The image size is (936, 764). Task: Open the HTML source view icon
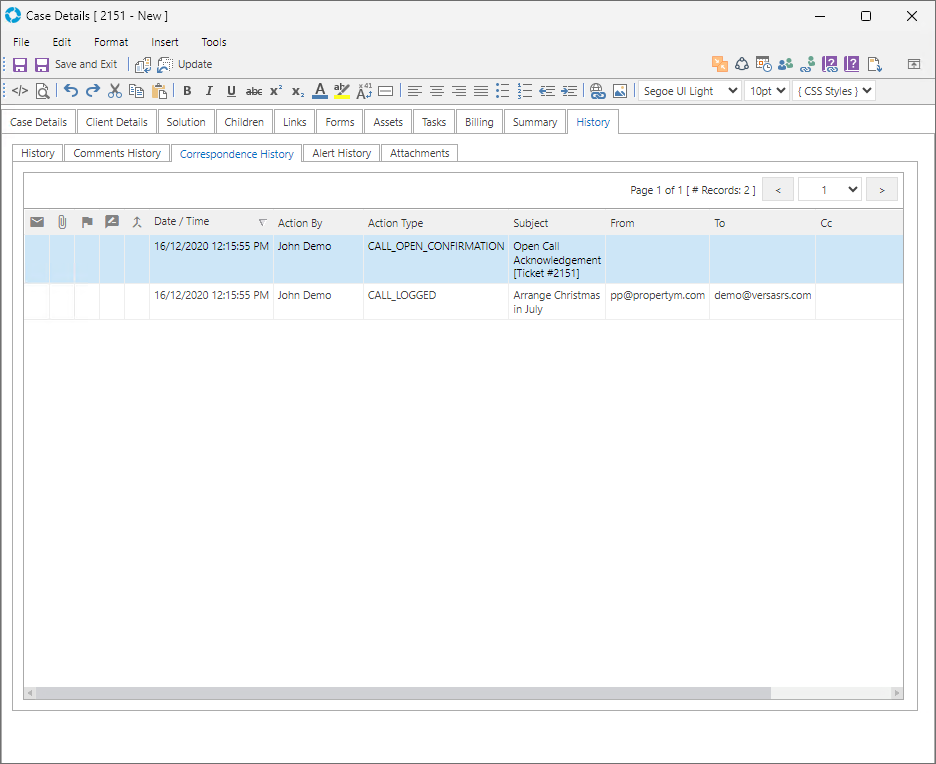point(20,91)
